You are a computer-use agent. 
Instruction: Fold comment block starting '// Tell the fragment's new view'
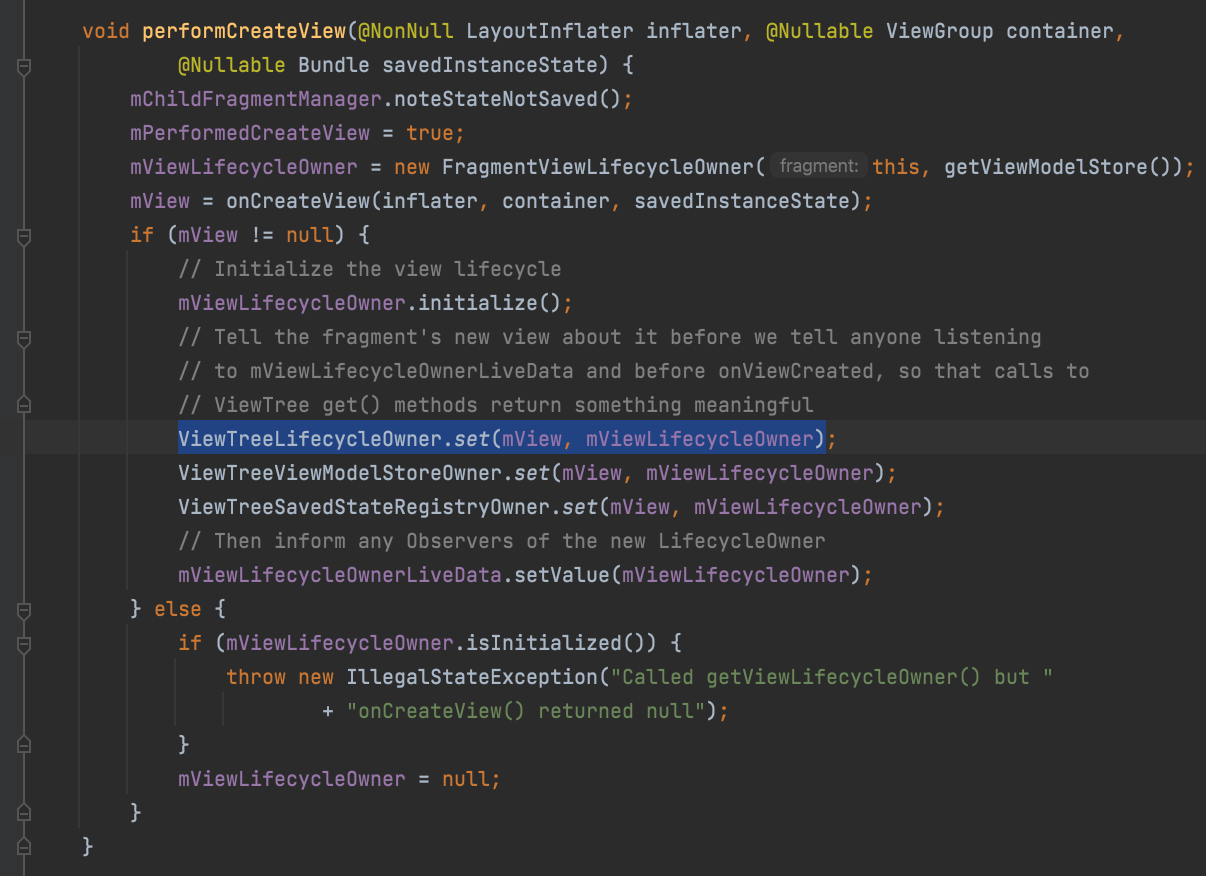click(x=24, y=339)
